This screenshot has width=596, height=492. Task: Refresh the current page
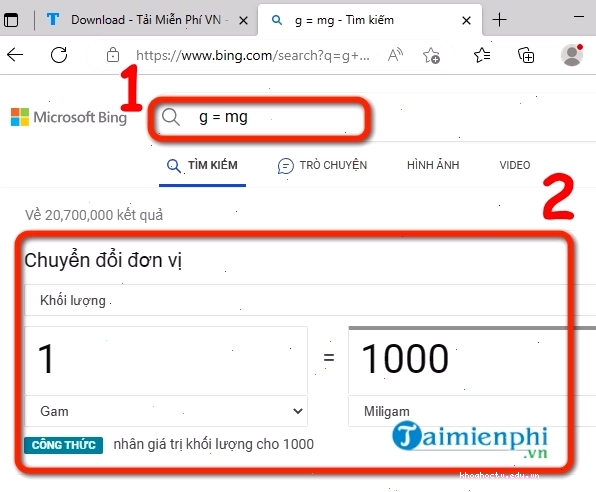pyautogui.click(x=59, y=55)
